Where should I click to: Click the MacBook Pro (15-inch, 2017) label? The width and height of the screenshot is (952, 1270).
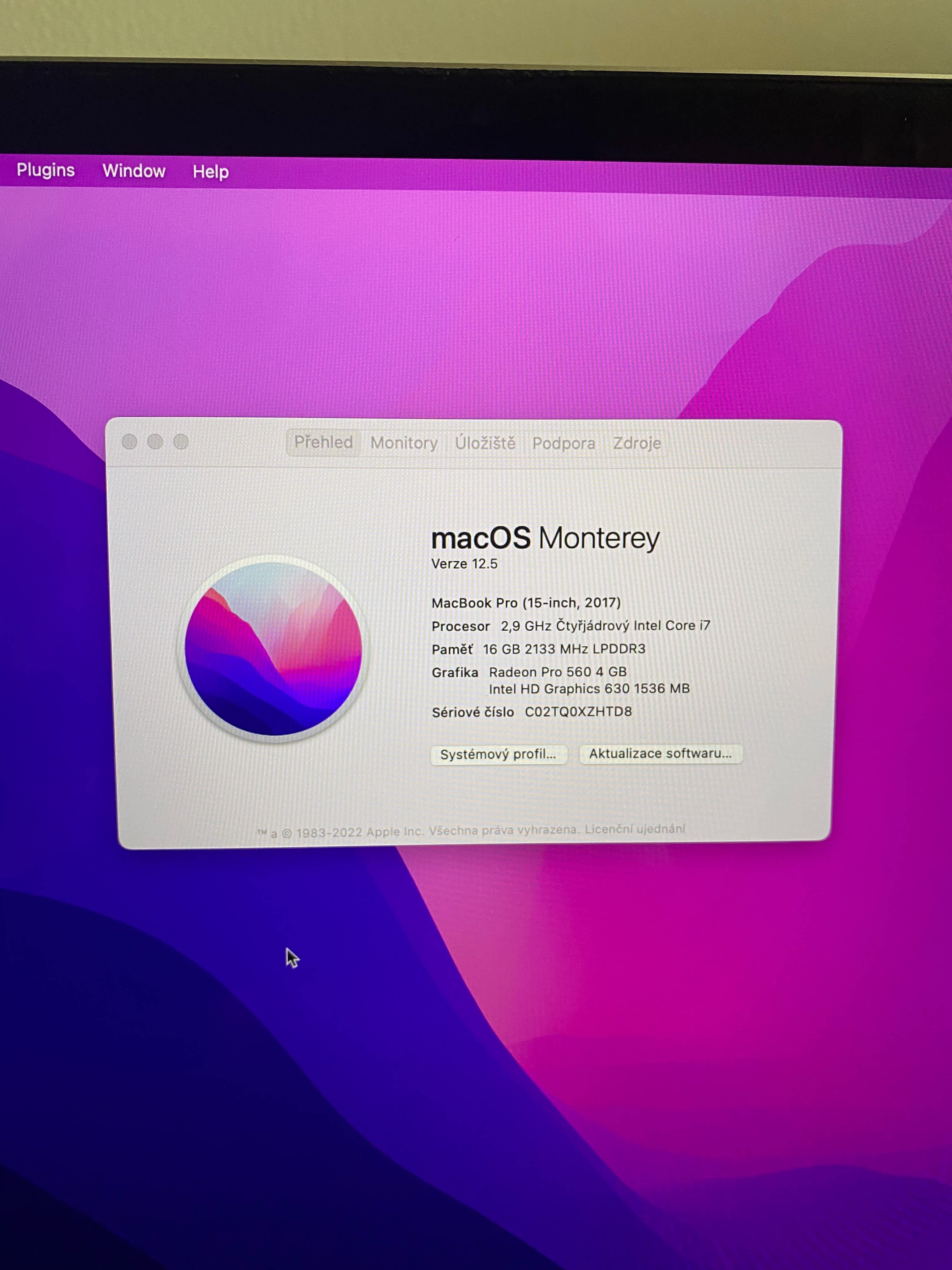tap(526, 603)
